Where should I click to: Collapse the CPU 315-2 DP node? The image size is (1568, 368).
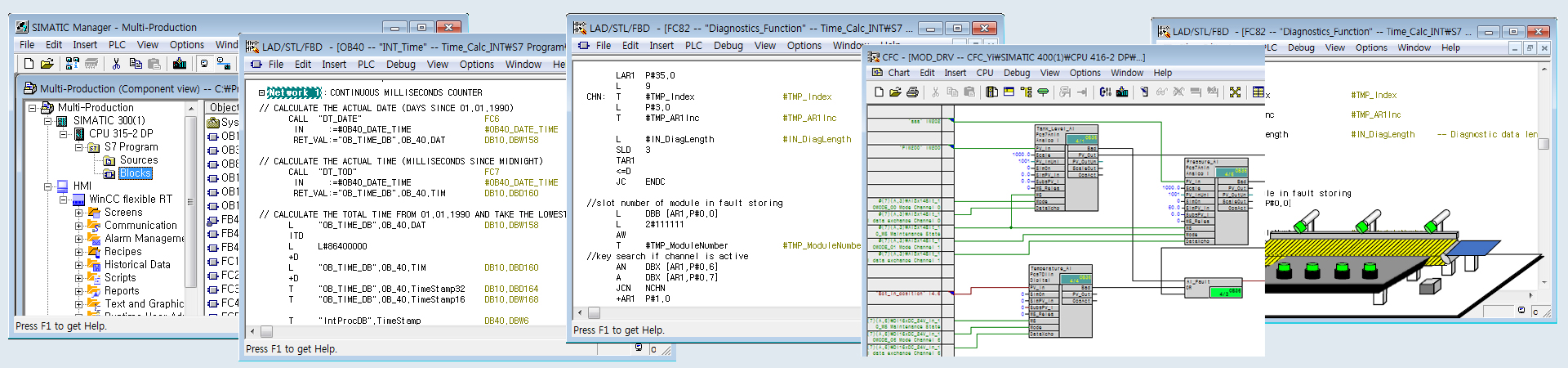[64, 133]
